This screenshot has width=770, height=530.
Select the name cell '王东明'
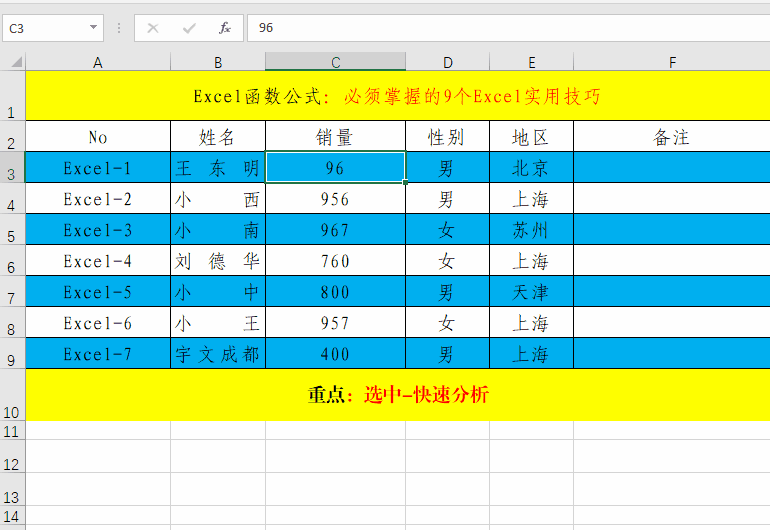pyautogui.click(x=218, y=167)
